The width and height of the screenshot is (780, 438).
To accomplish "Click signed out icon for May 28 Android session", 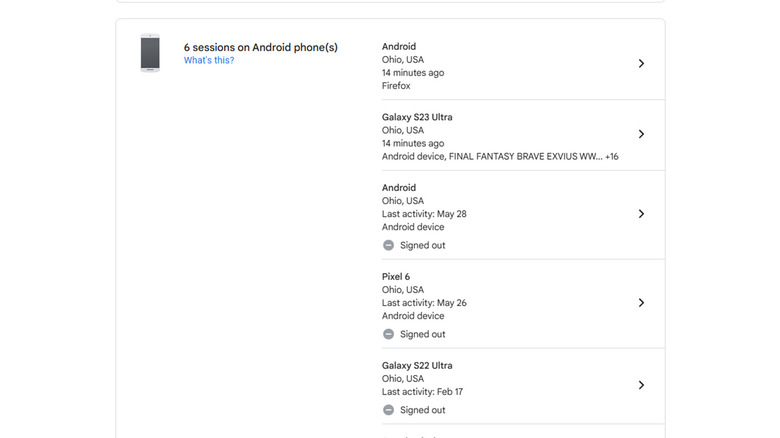I will [389, 245].
